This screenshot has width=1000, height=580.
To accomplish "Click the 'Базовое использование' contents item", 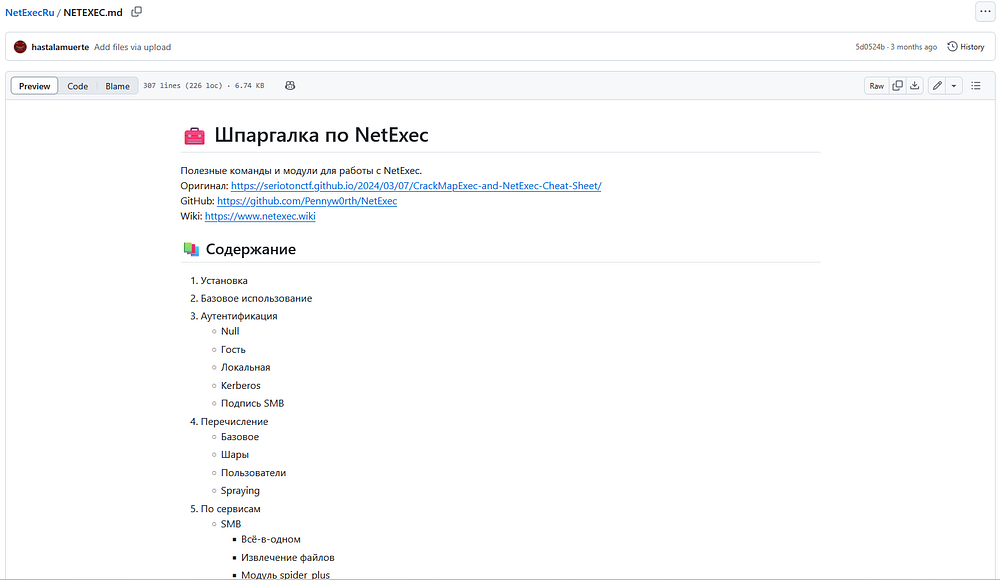I will pyautogui.click(x=256, y=299).
